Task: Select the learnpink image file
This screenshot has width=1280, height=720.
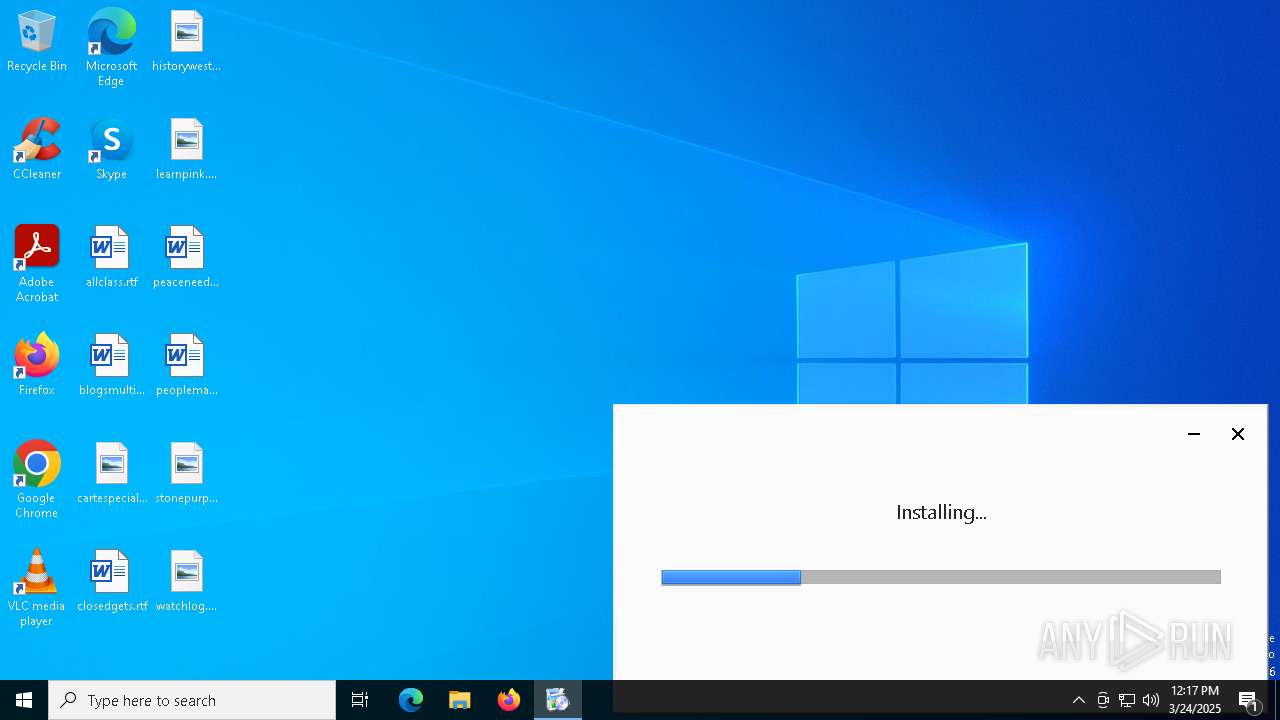Action: [x=186, y=150]
